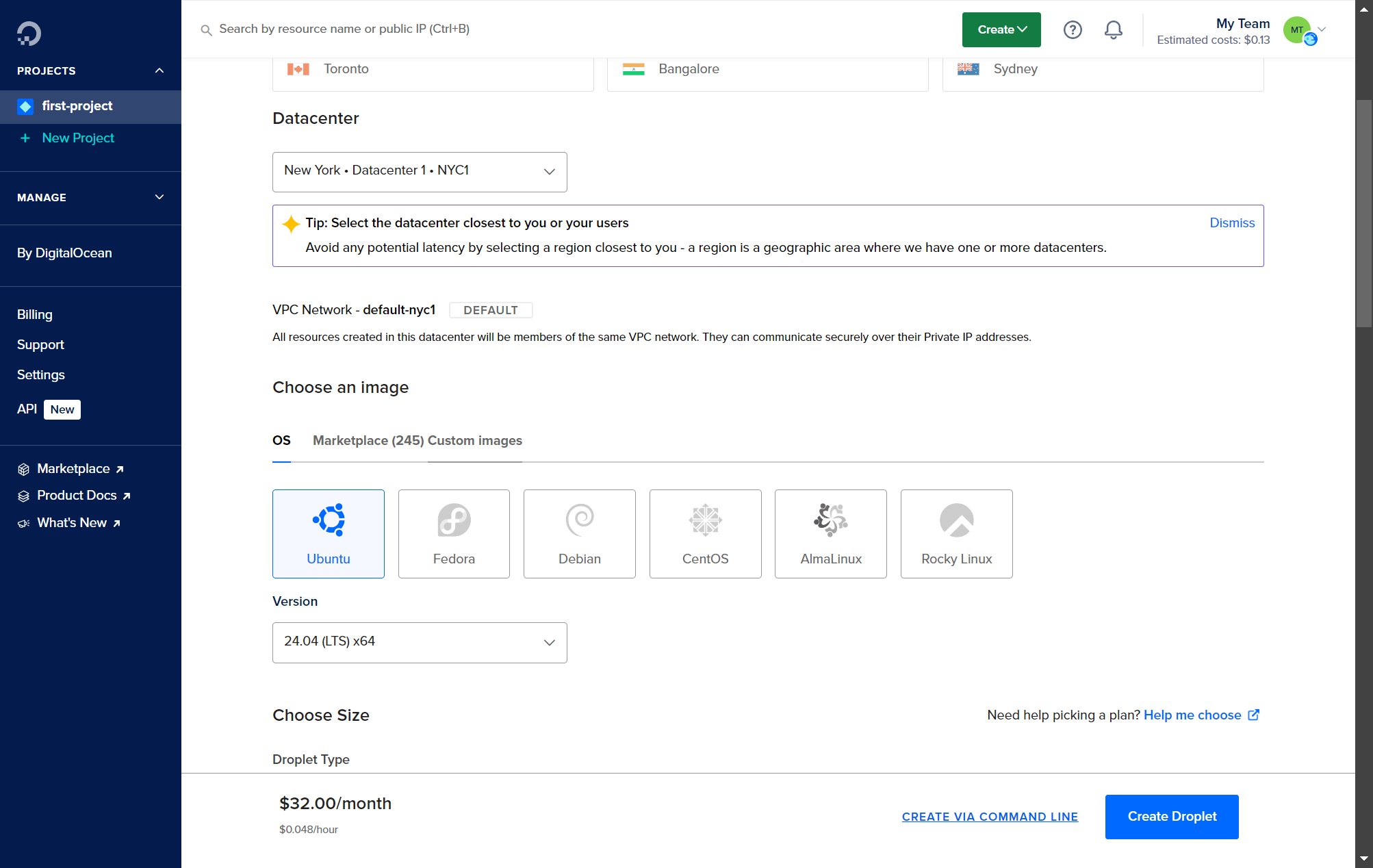Viewport: 1373px width, 868px height.
Task: Click the scrollbar down arrow
Action: pos(1364,858)
